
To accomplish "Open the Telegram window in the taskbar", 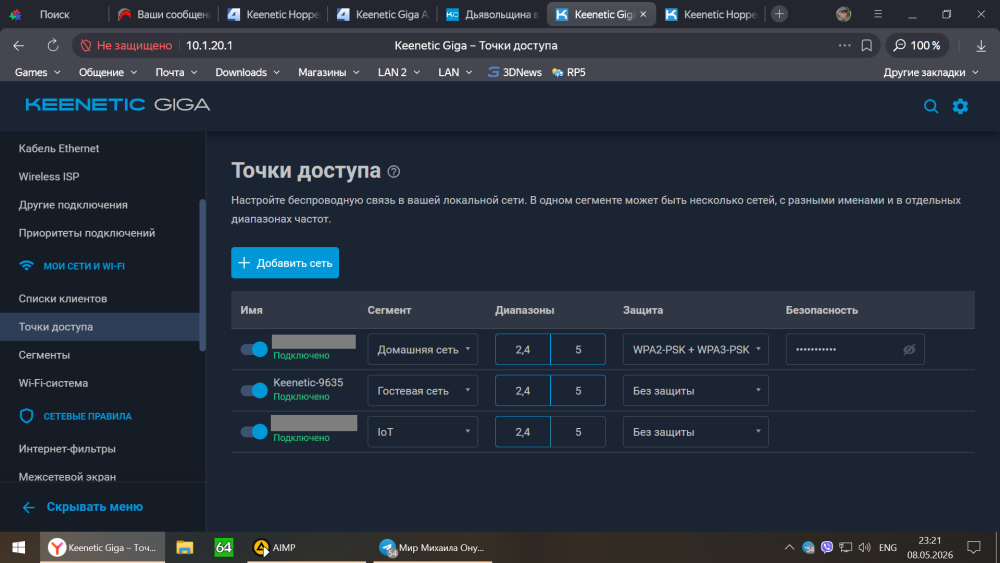I will (x=432, y=547).
